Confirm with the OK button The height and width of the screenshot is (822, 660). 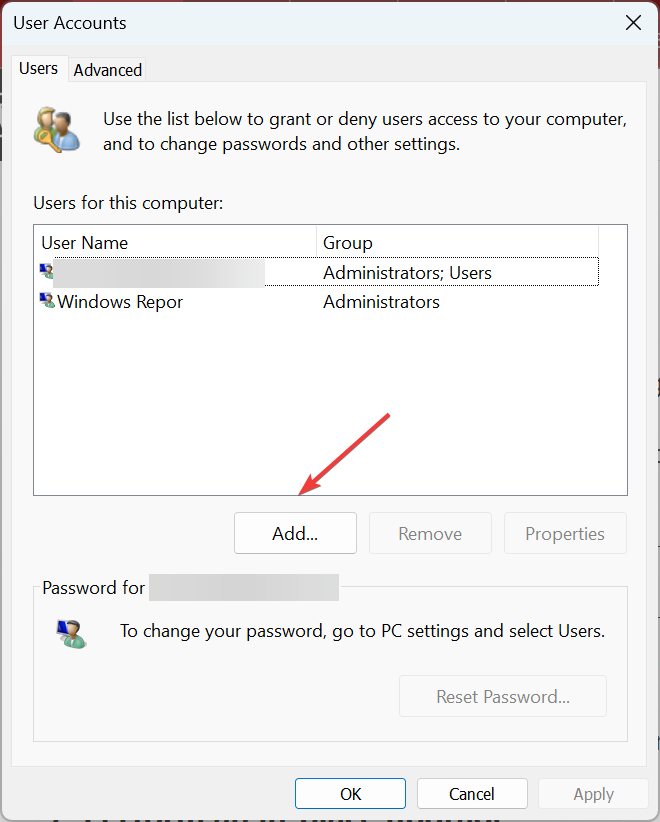pos(351,794)
